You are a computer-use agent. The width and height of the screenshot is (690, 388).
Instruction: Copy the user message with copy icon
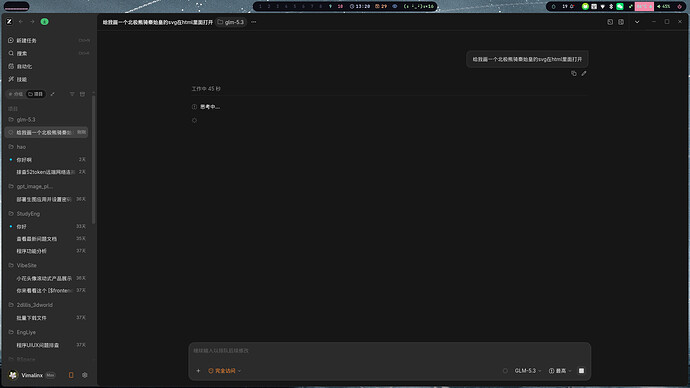coord(574,73)
